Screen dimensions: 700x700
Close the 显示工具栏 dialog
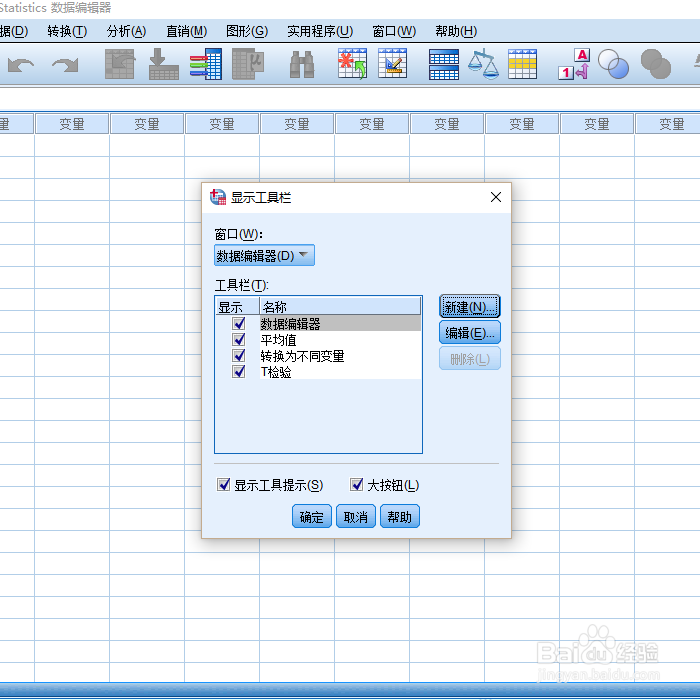coord(496,197)
